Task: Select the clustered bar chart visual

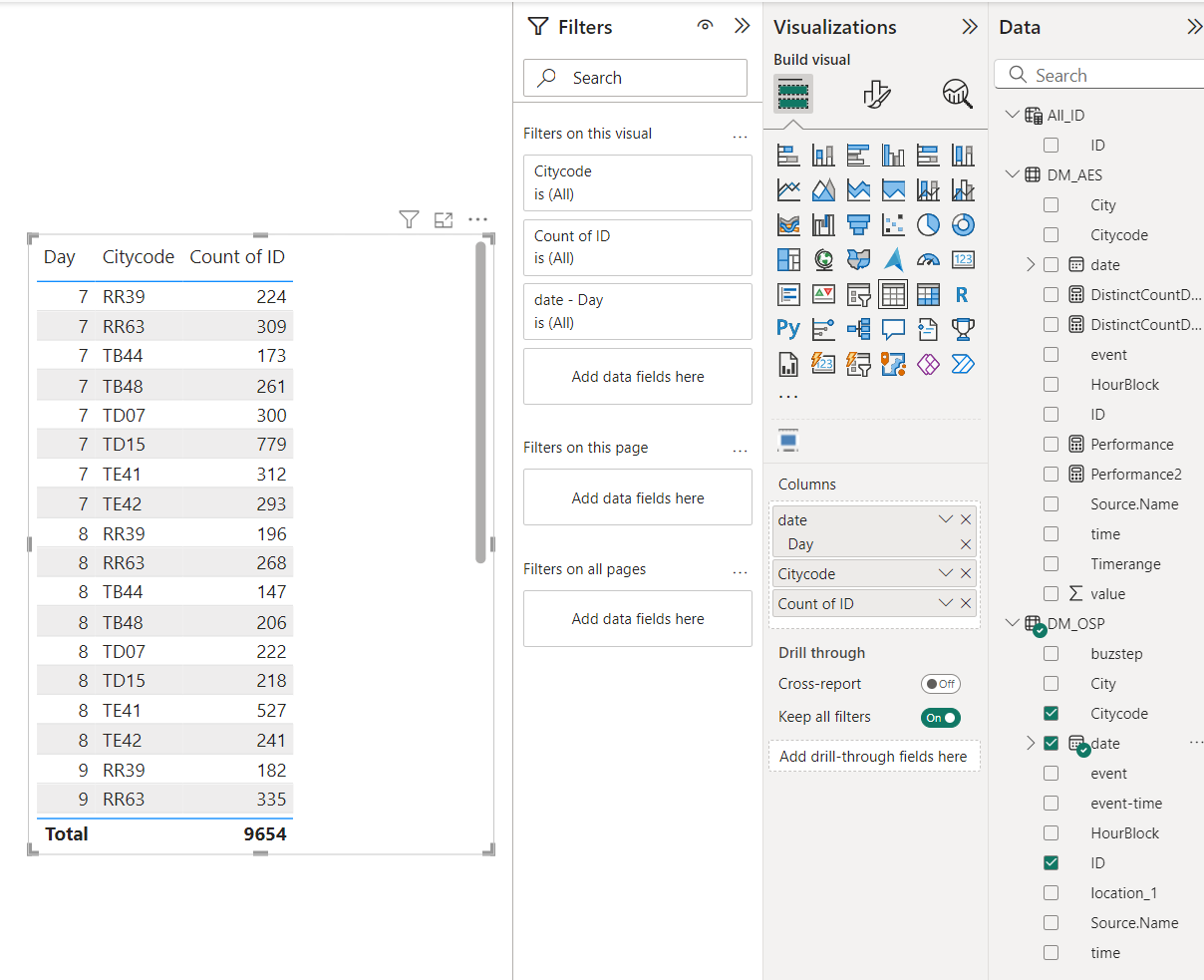Action: [858, 156]
